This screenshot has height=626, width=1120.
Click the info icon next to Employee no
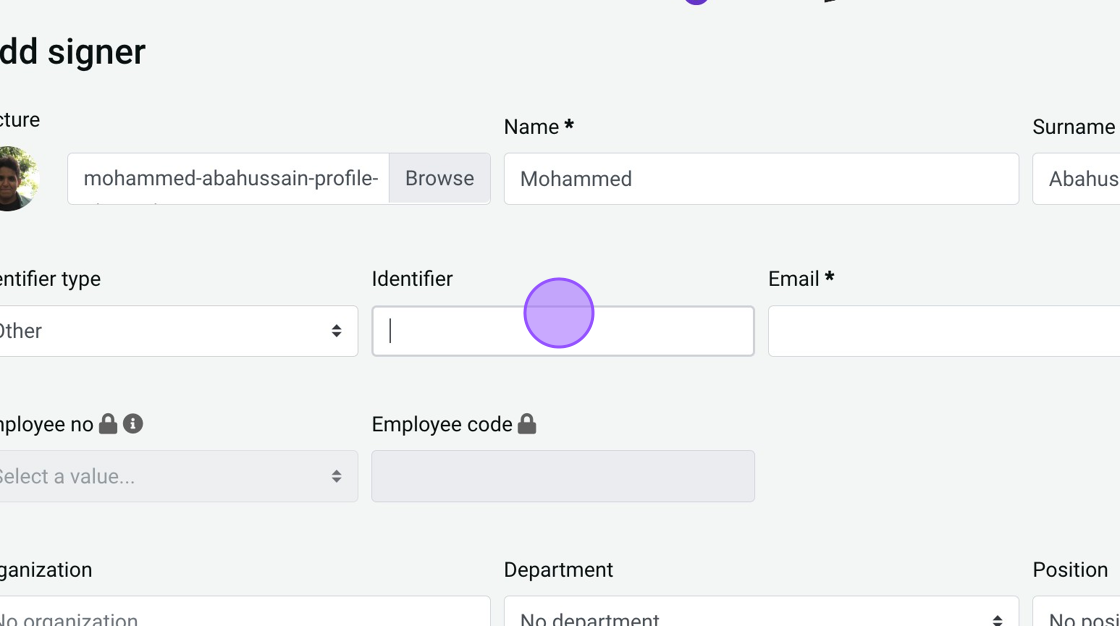click(133, 424)
